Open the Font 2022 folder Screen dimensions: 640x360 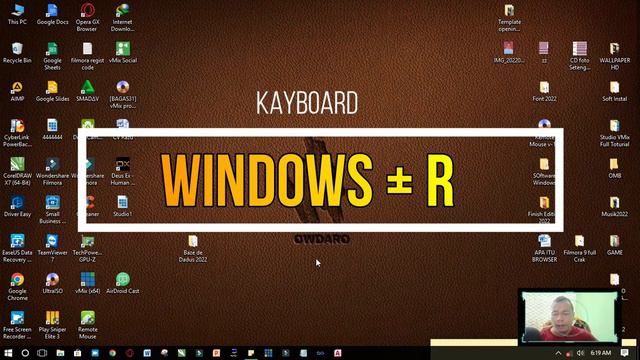click(x=544, y=91)
